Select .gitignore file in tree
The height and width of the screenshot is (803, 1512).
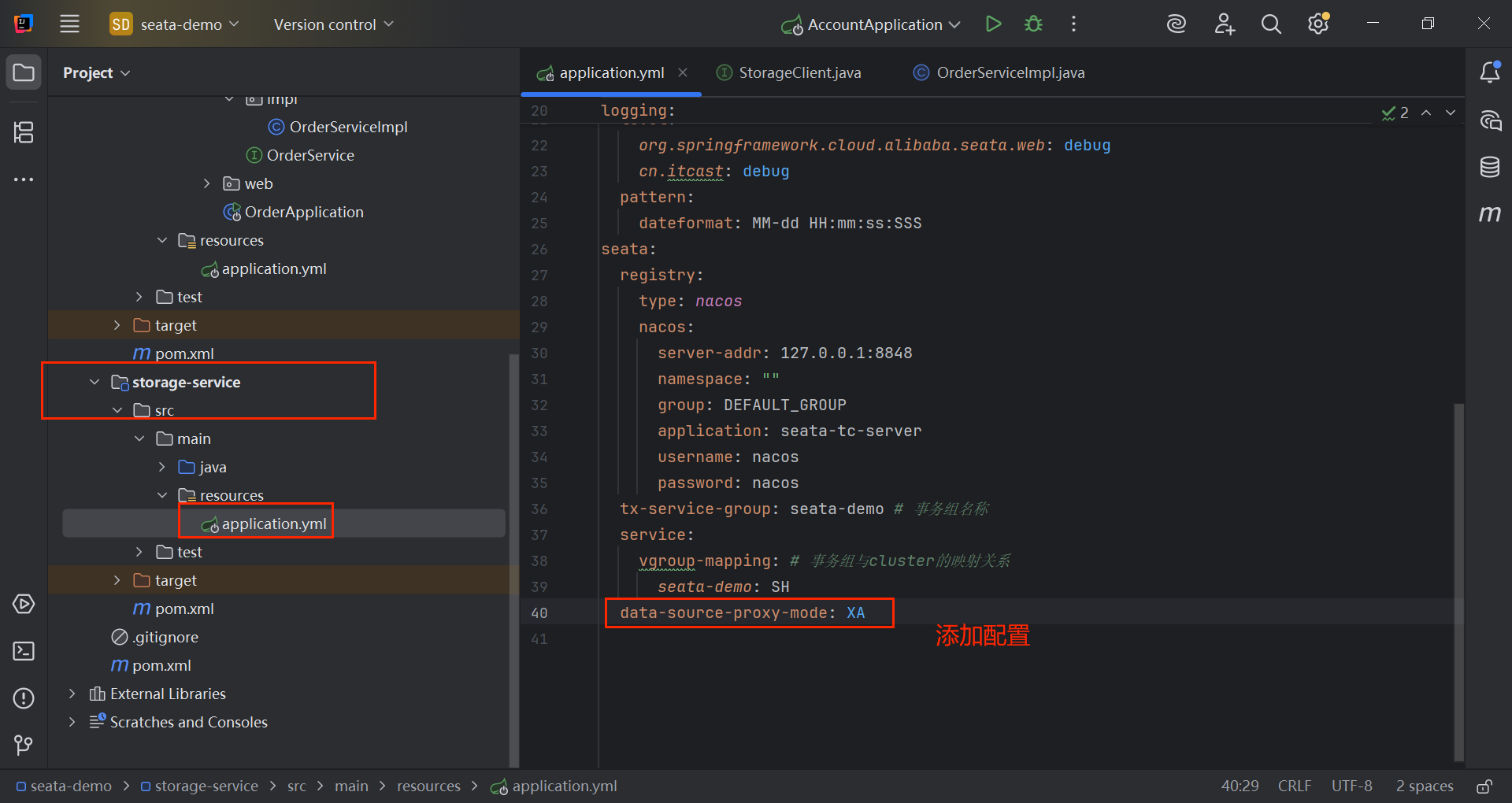coord(155,637)
